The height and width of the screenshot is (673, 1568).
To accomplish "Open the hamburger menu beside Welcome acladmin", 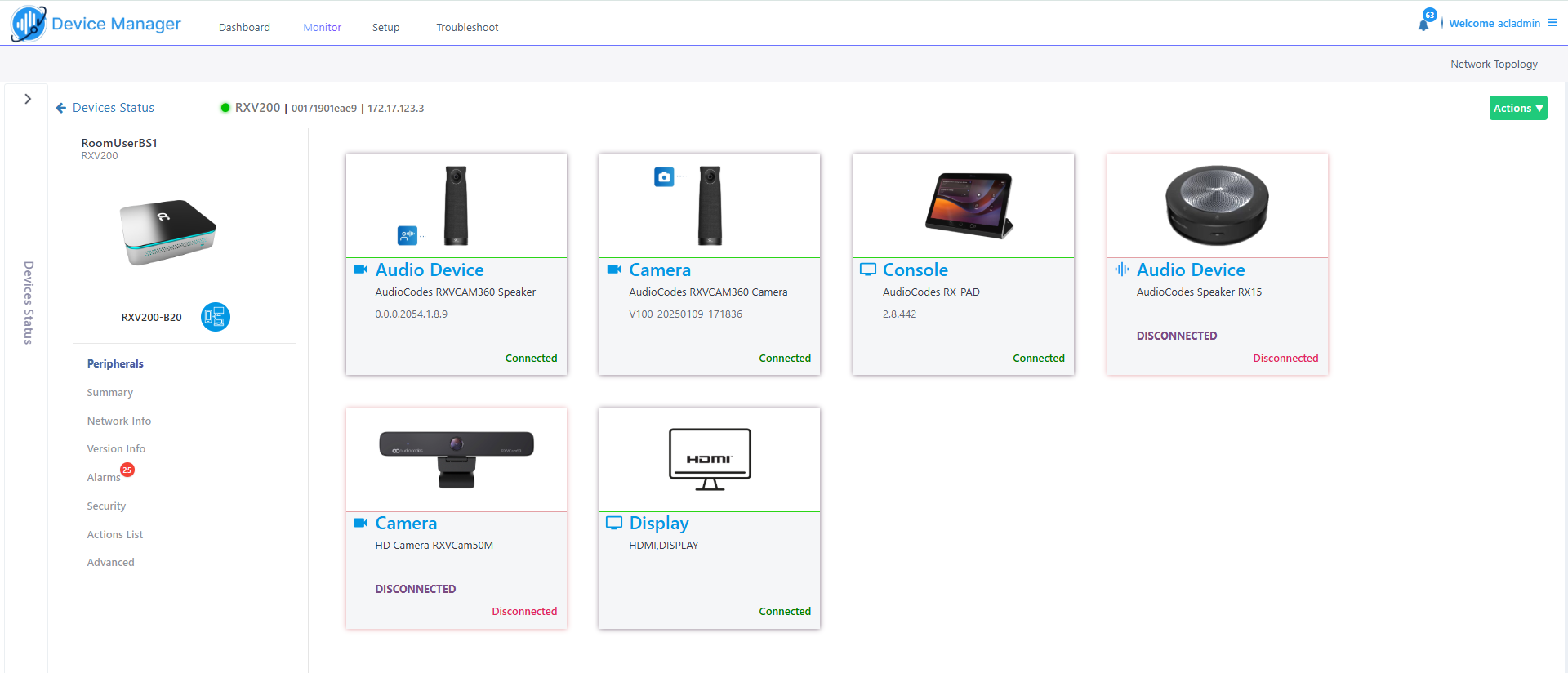I will tap(1552, 23).
